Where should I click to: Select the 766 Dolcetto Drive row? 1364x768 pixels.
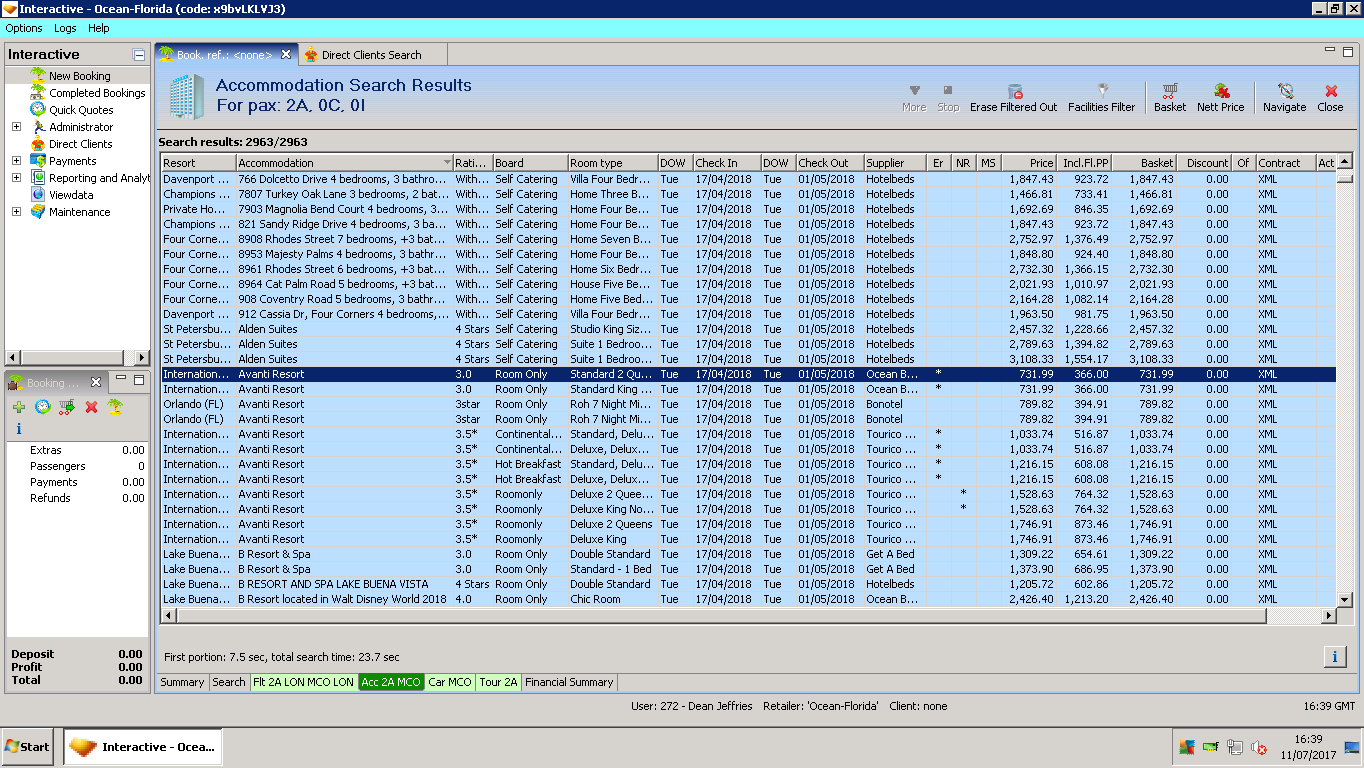(x=749, y=179)
